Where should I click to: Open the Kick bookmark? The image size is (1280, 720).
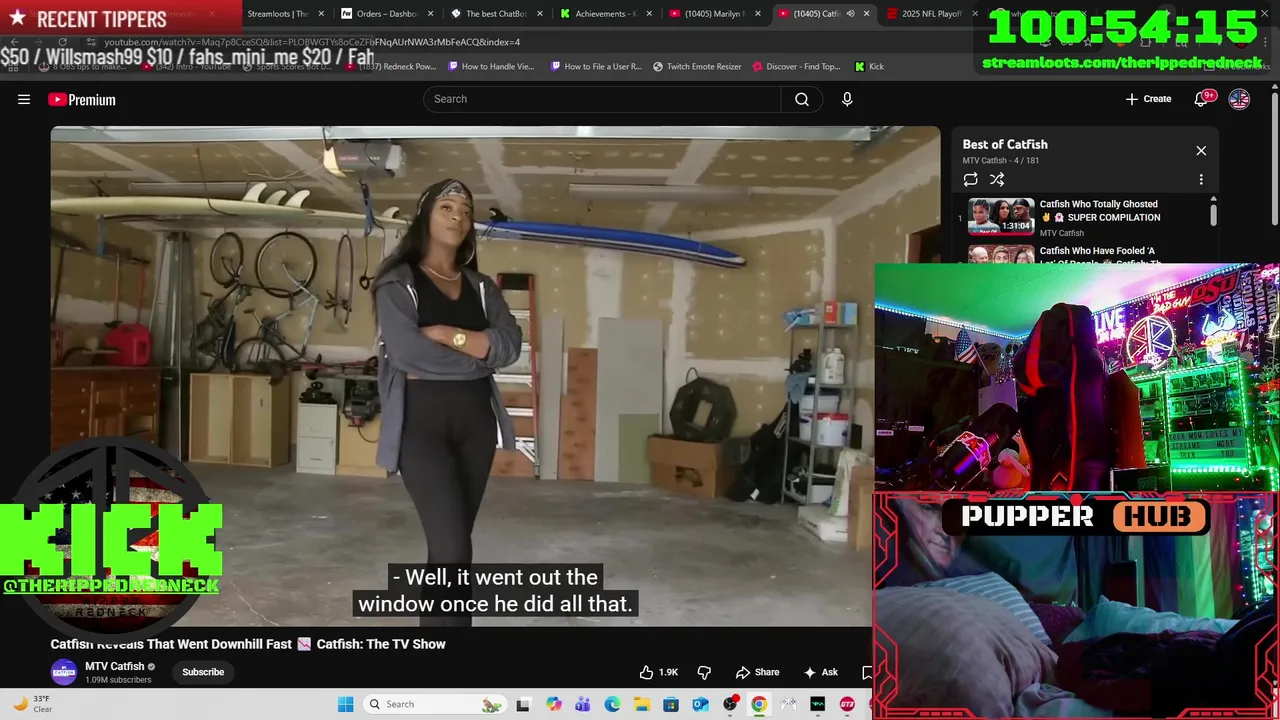pyautogui.click(x=869, y=67)
